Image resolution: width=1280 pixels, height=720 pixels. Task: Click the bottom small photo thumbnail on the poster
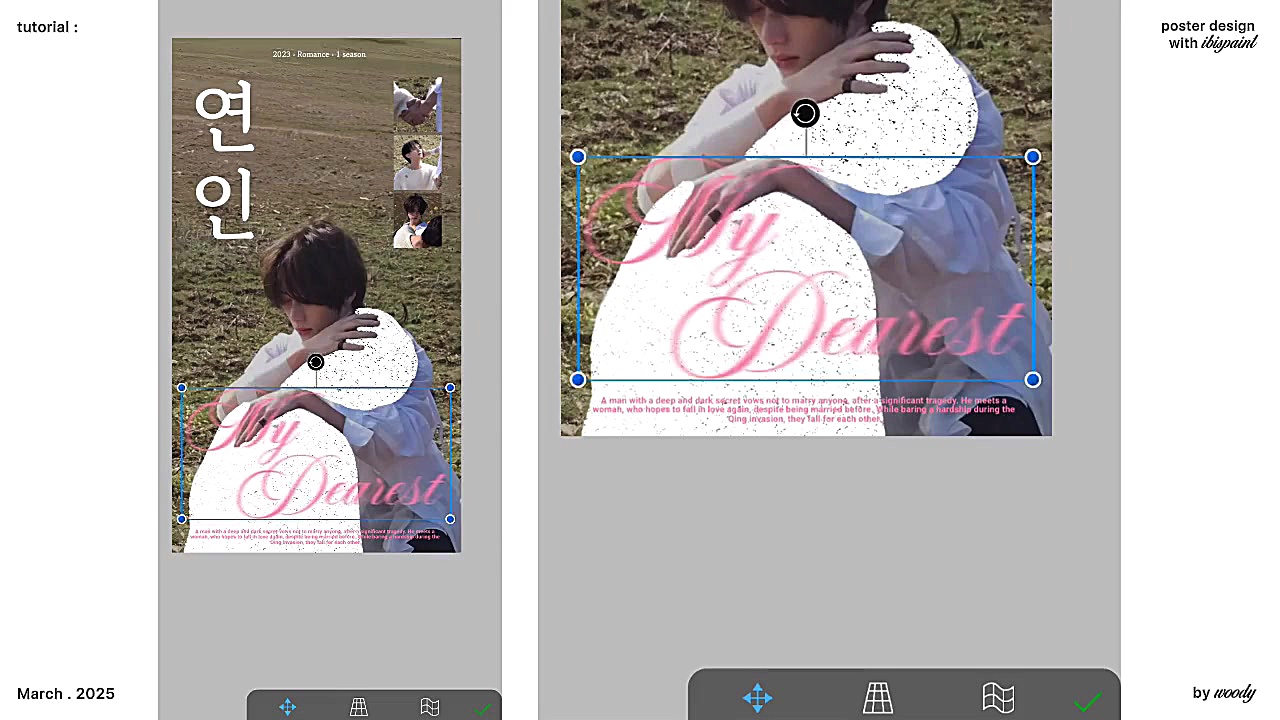click(x=417, y=221)
